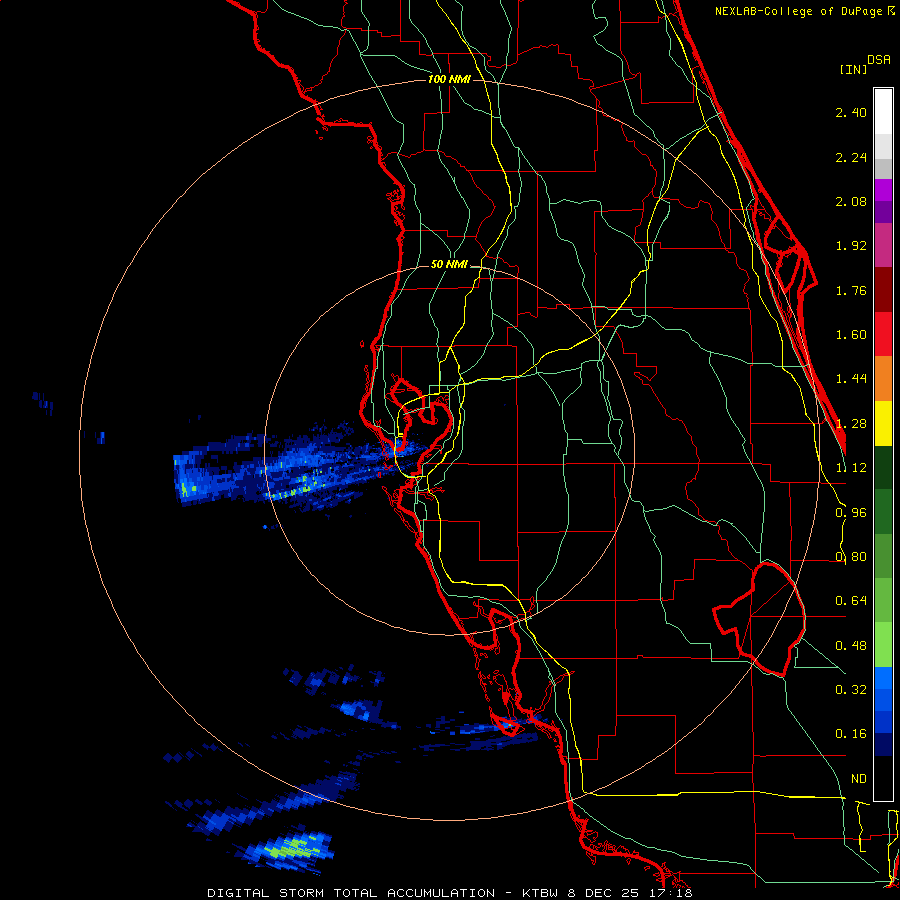Click the "0.48" legend value
The width and height of the screenshot is (900, 900).
coord(851,646)
